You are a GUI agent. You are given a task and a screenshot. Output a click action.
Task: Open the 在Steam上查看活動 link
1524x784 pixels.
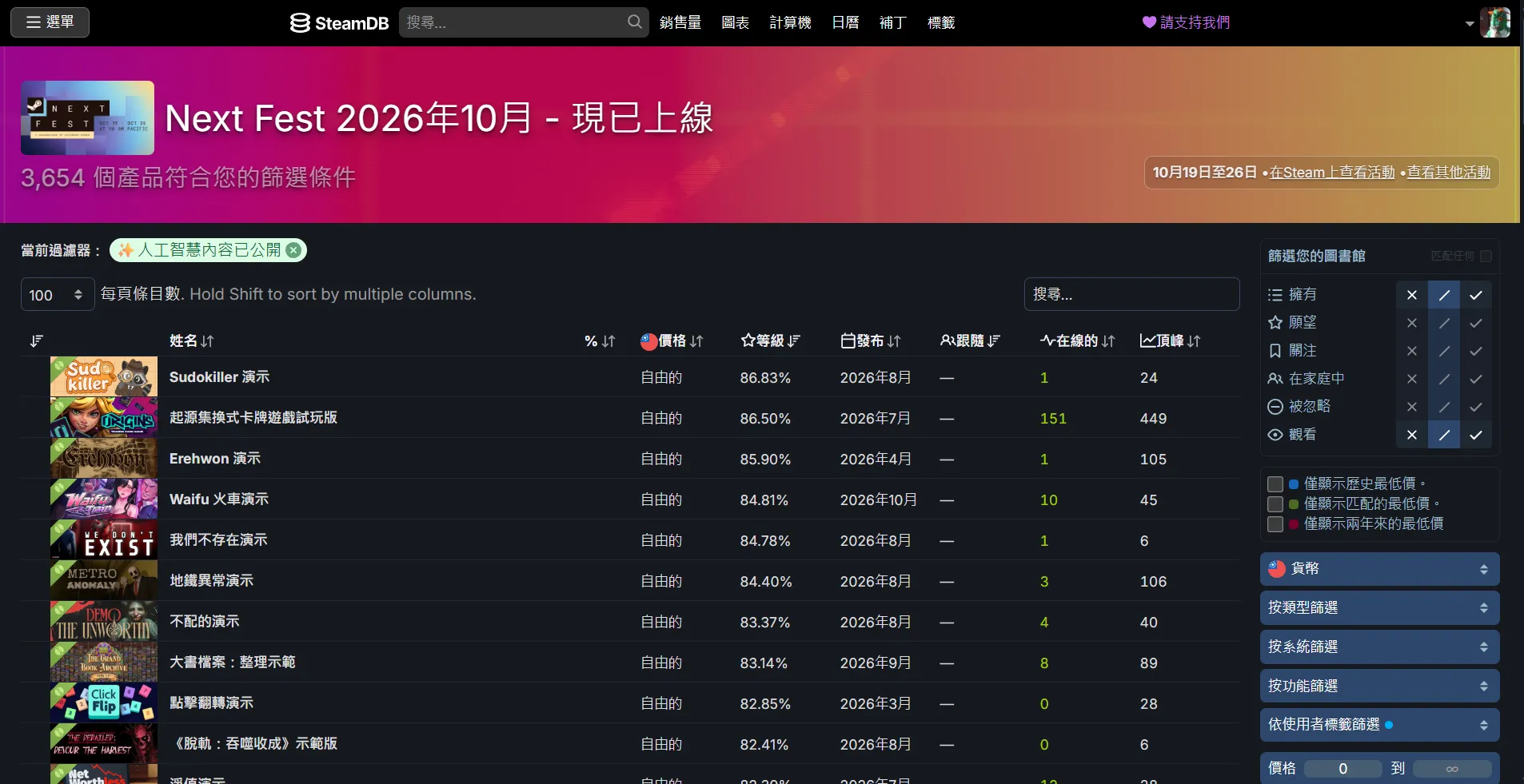pyautogui.click(x=1332, y=173)
